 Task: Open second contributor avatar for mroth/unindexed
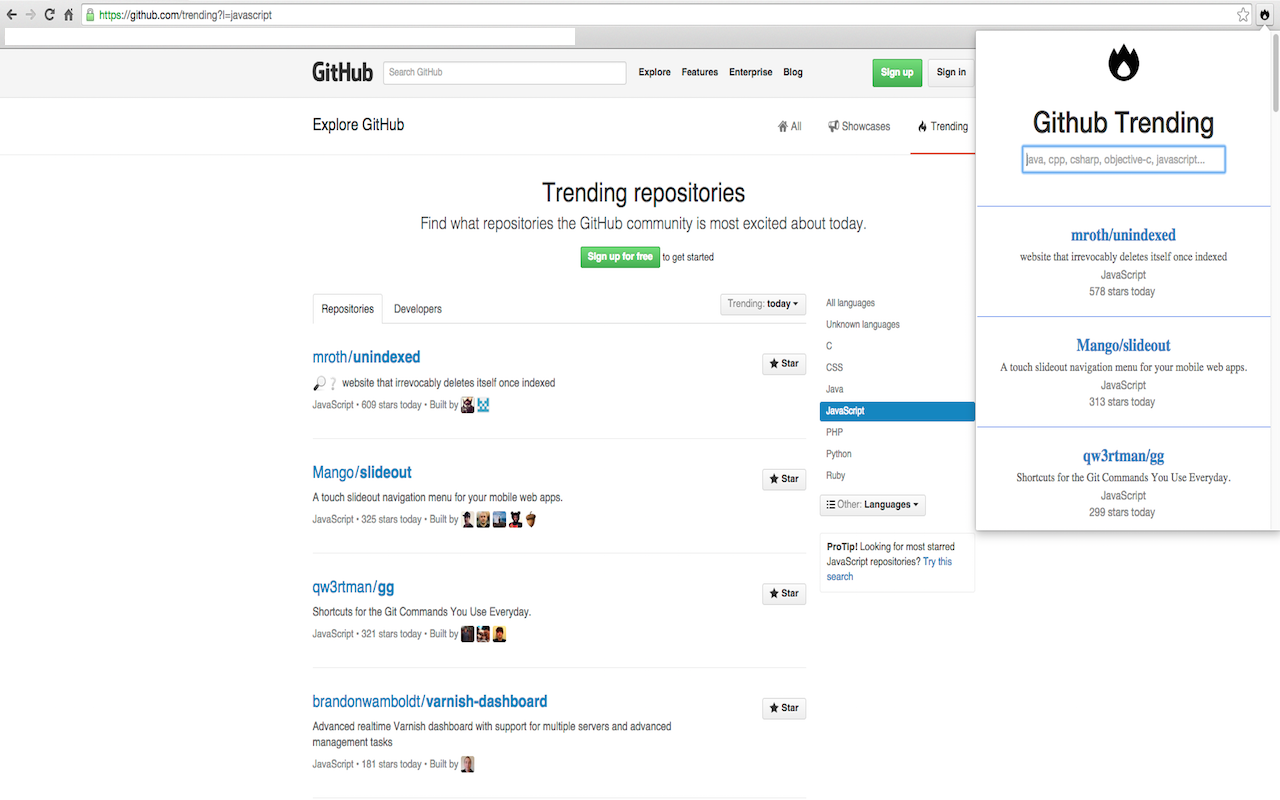tap(483, 405)
